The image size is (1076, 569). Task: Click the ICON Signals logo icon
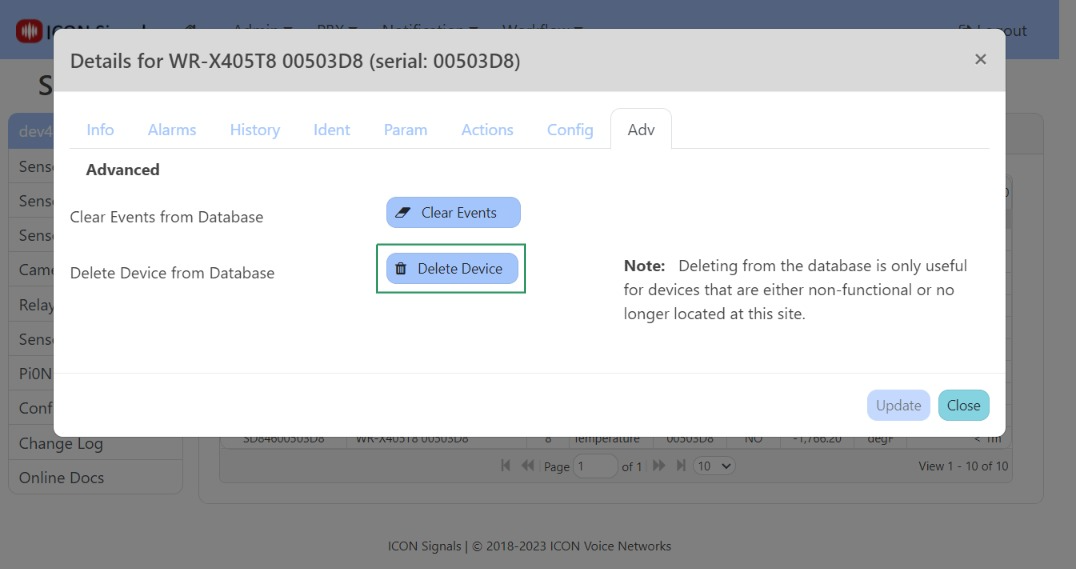[29, 31]
